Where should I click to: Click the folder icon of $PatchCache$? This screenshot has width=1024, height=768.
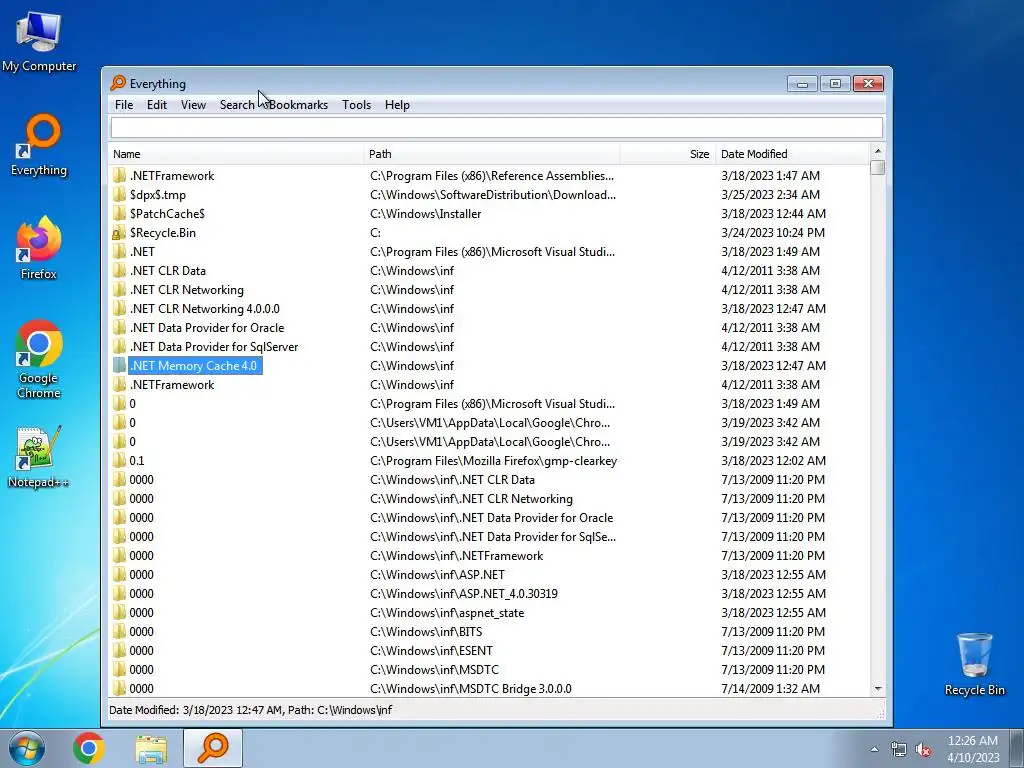tap(118, 214)
